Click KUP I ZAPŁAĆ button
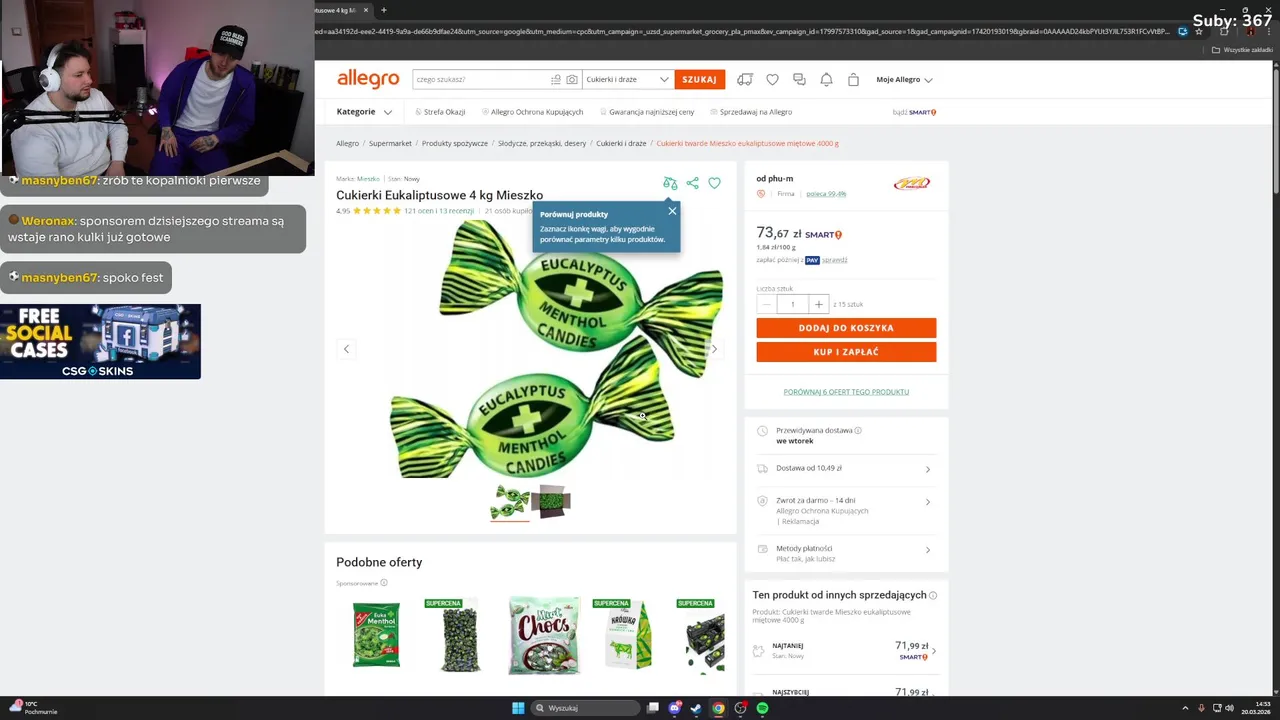Image resolution: width=1280 pixels, height=720 pixels. pos(846,352)
